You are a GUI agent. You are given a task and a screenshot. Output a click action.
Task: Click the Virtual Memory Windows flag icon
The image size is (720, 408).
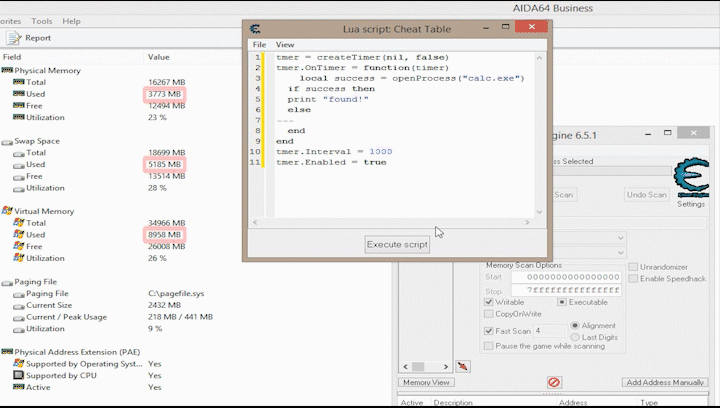tap(7, 211)
